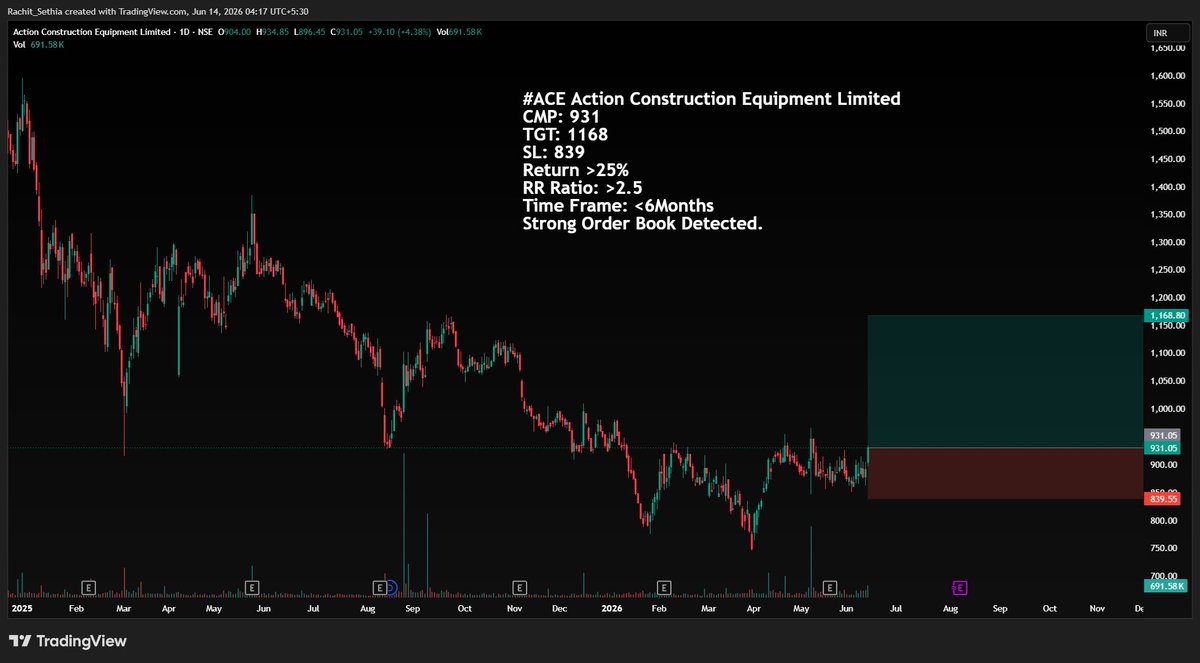This screenshot has height=663, width=1200.
Task: Click the 'TGT: 1168' annotation line
Action: 565,135
